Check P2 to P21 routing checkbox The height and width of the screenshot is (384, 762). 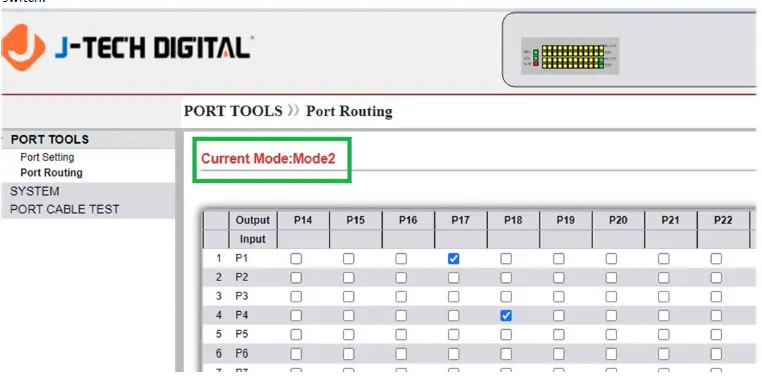(663, 278)
